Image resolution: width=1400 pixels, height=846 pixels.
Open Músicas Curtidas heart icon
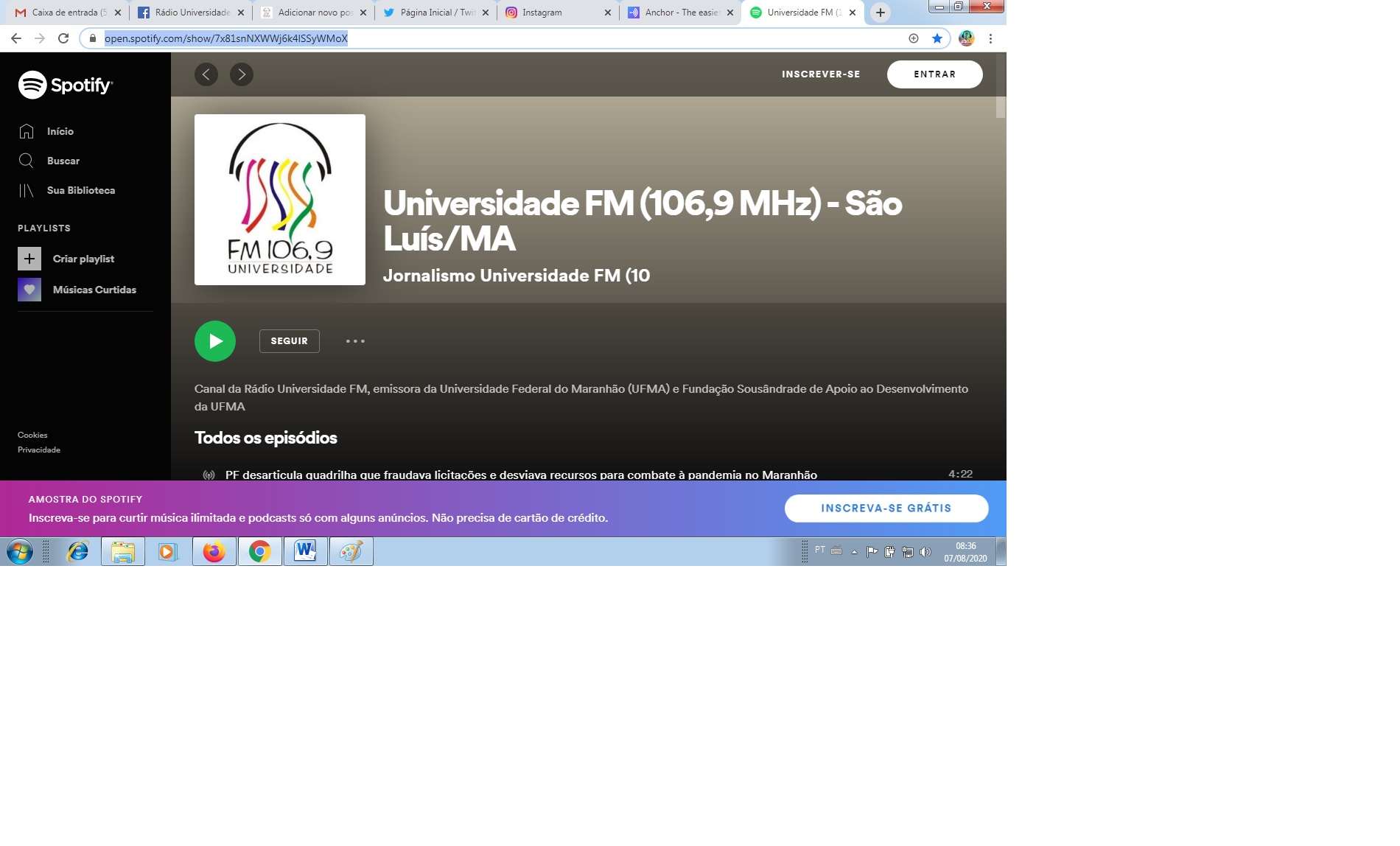click(29, 290)
